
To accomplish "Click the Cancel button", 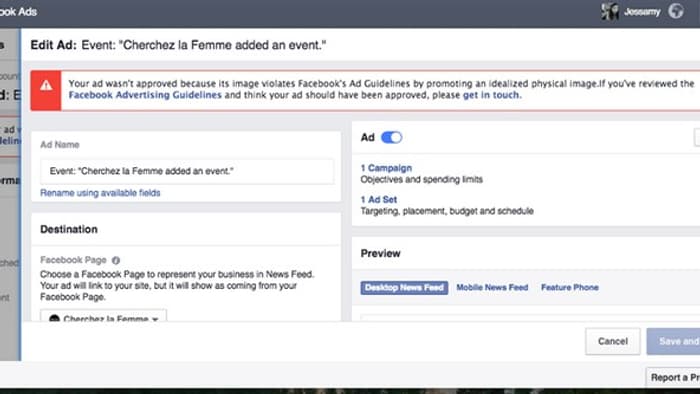I will 612,341.
